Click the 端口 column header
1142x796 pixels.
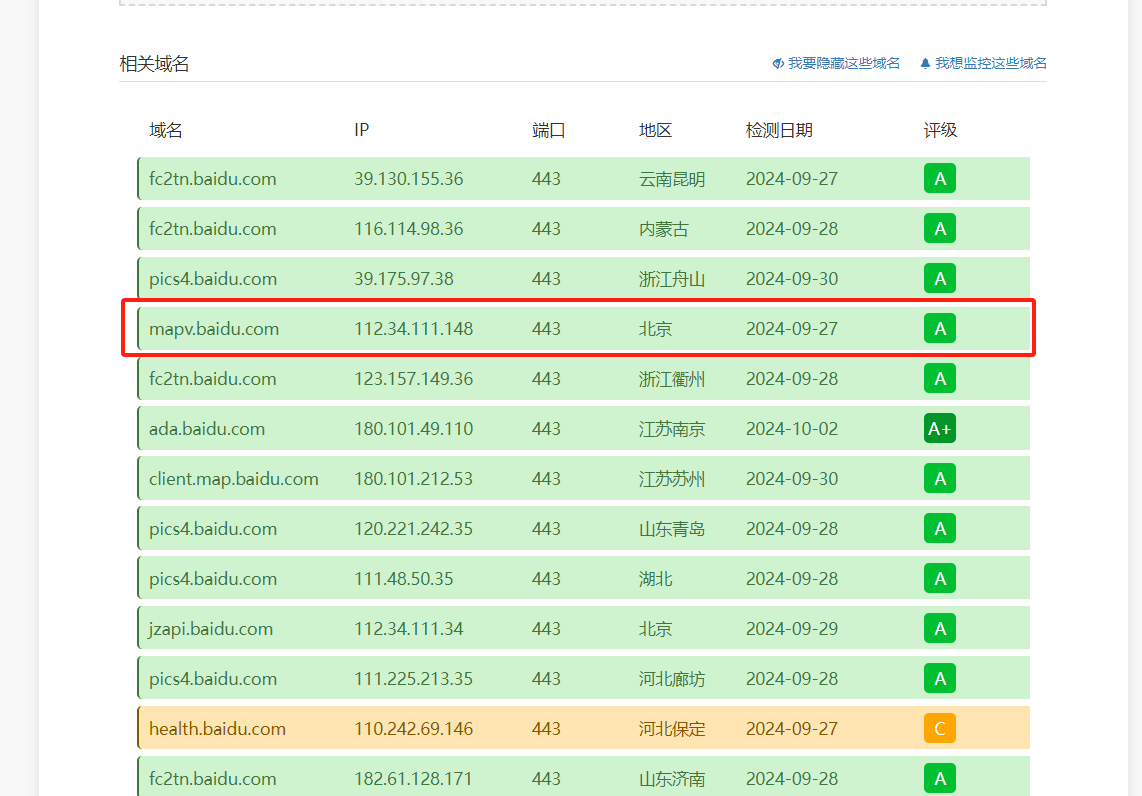pyautogui.click(x=548, y=130)
